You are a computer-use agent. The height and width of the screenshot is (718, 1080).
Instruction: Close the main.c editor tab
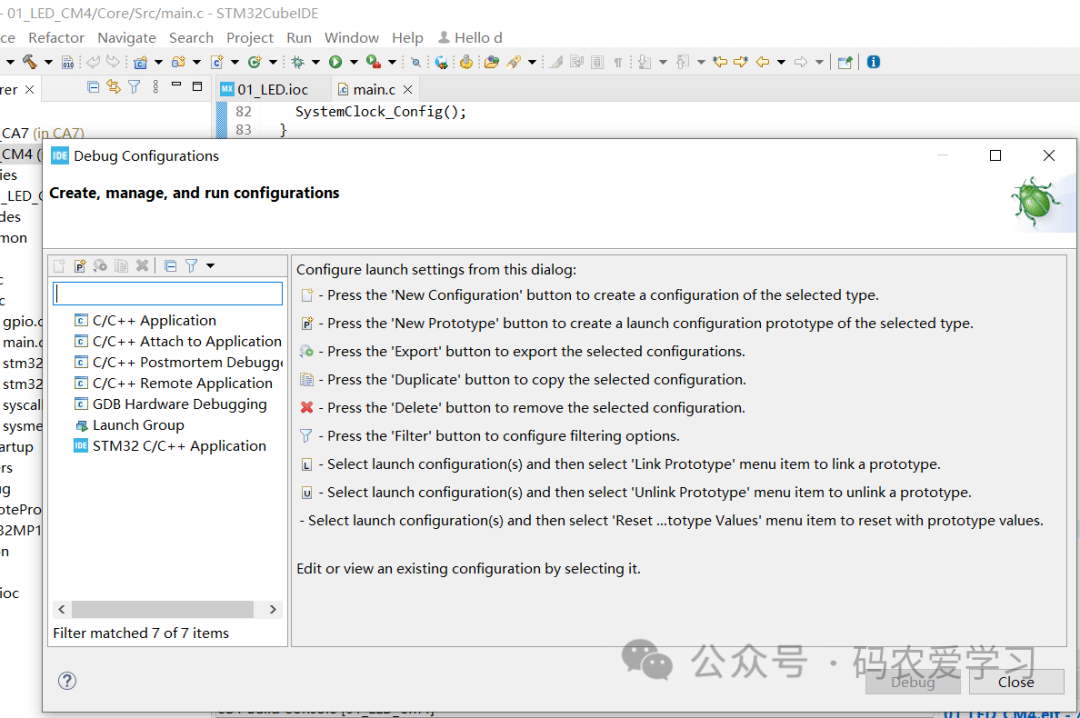click(x=408, y=90)
